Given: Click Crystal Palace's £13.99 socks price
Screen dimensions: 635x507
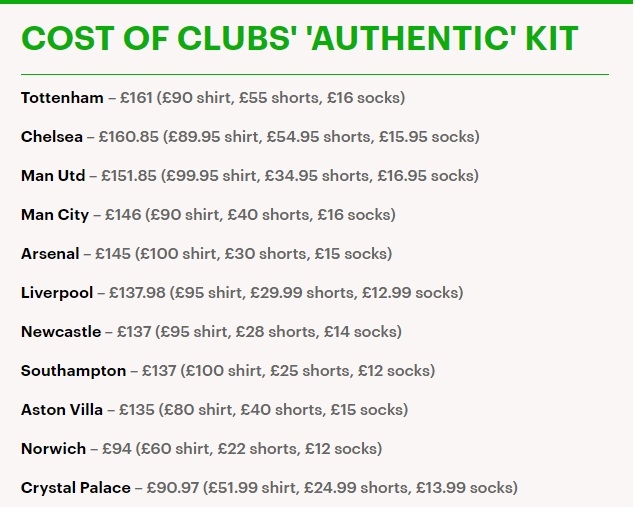Looking at the screenshot, I should [x=439, y=488].
